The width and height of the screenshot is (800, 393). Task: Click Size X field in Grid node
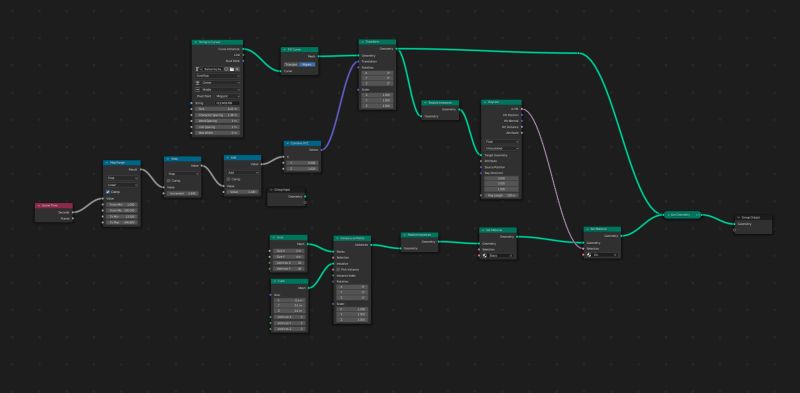tap(289, 251)
